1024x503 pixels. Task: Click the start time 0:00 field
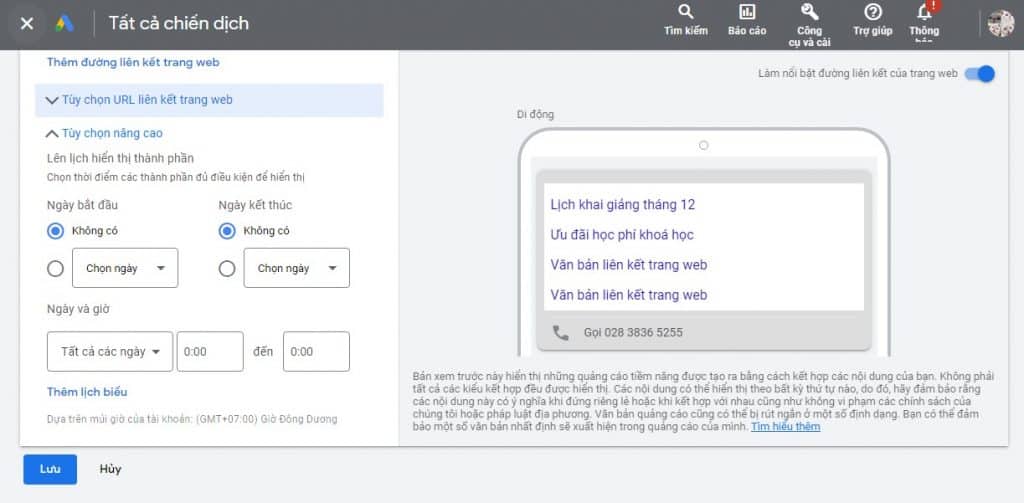click(x=210, y=351)
